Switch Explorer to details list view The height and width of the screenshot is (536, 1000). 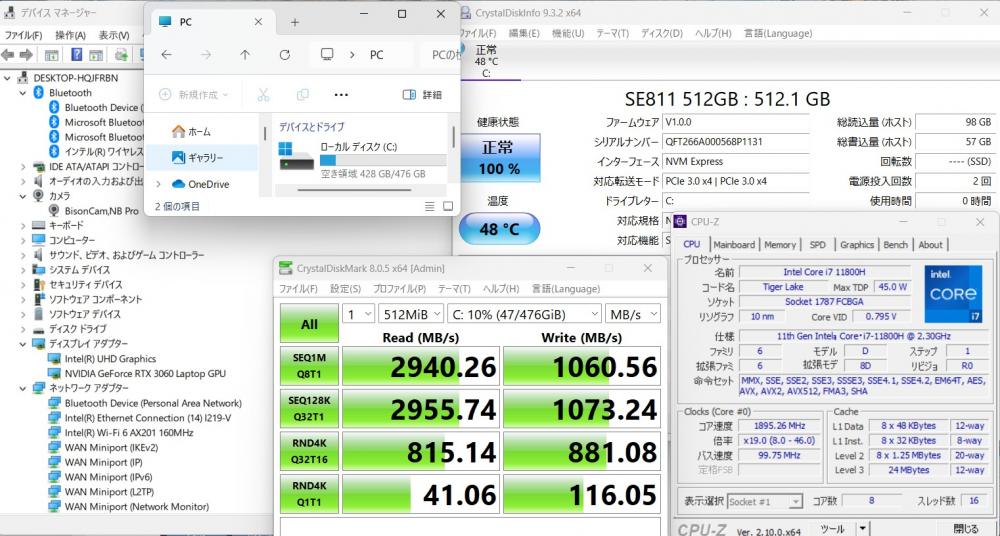(x=430, y=206)
